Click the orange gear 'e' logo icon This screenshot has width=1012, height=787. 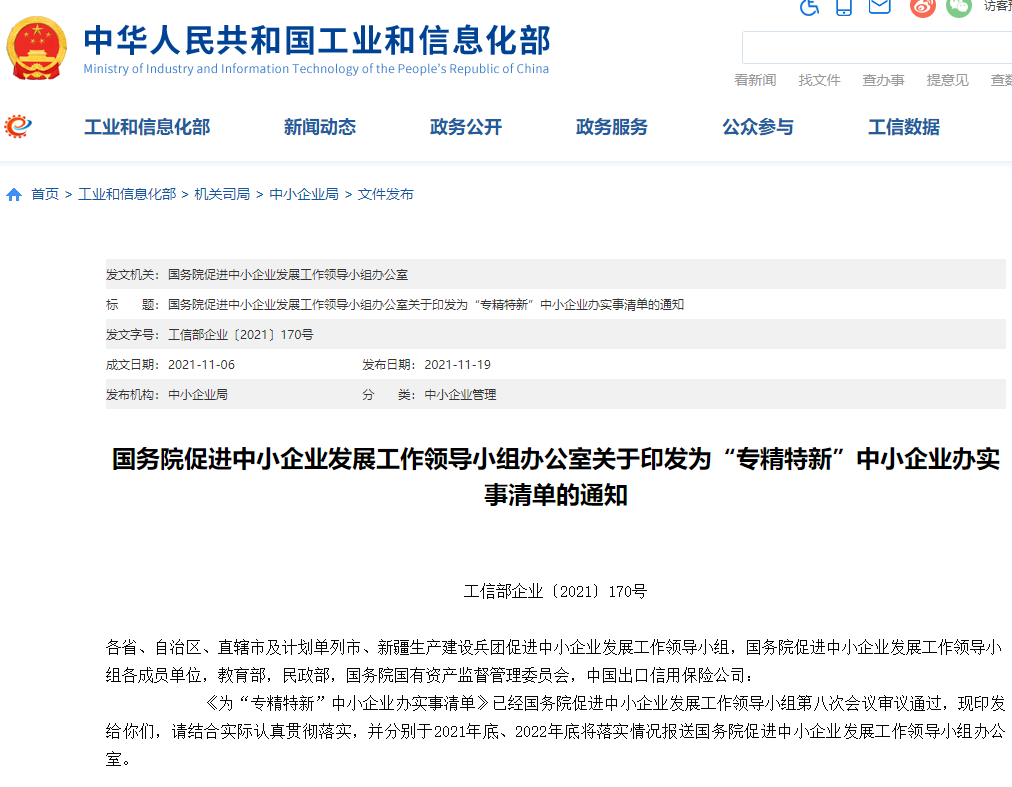coord(18,126)
